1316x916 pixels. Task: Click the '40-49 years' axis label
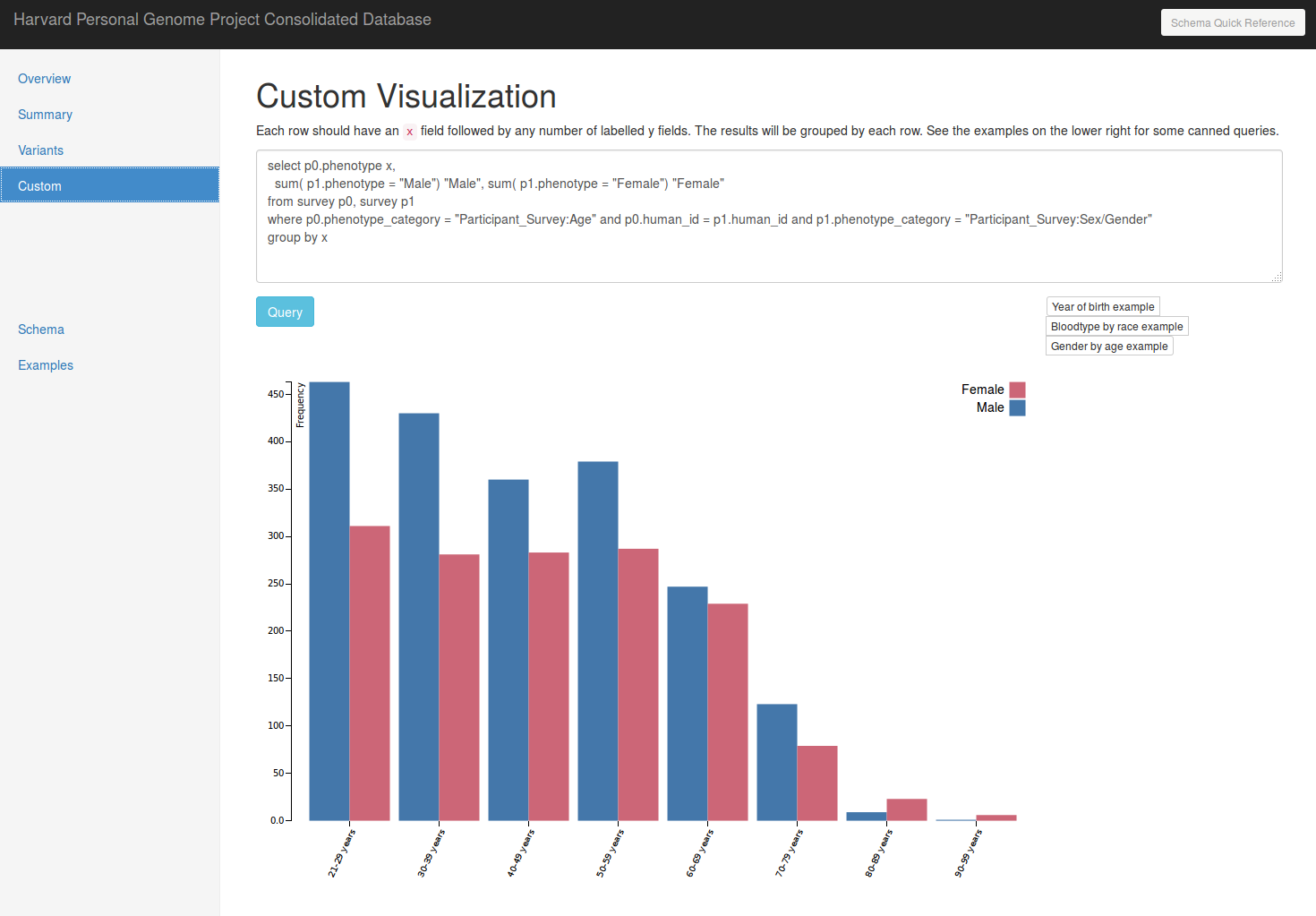pyautogui.click(x=520, y=853)
